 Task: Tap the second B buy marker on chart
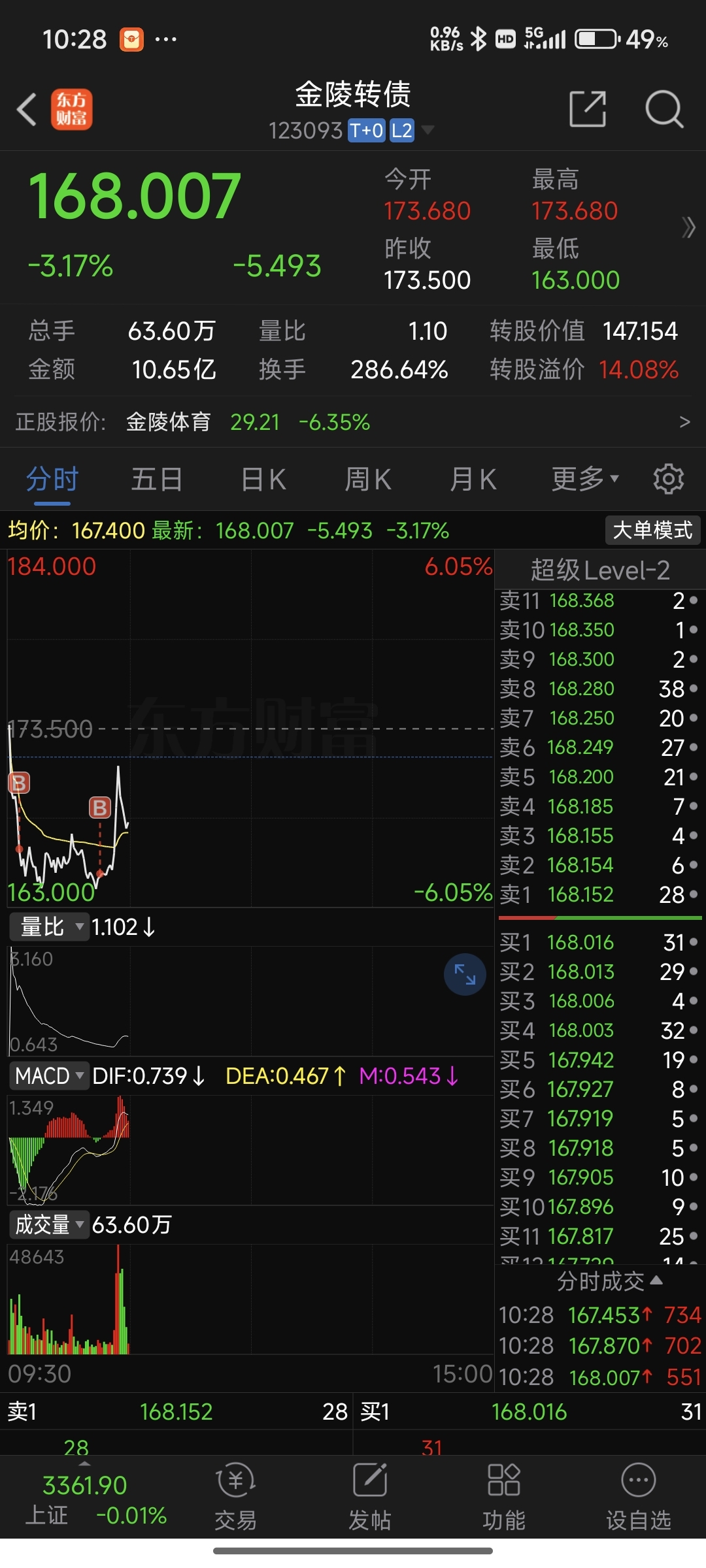coord(100,808)
